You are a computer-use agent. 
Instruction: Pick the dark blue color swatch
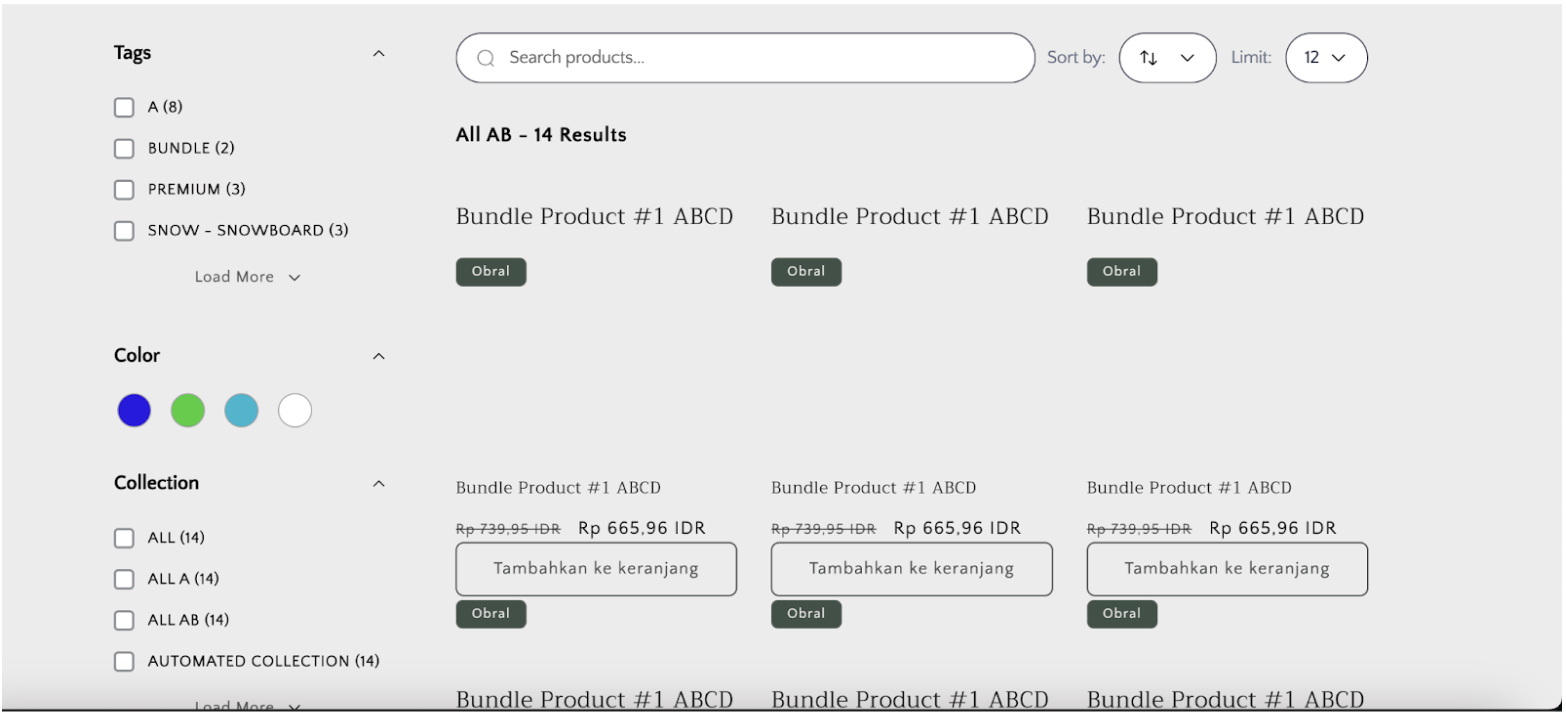[134, 410]
